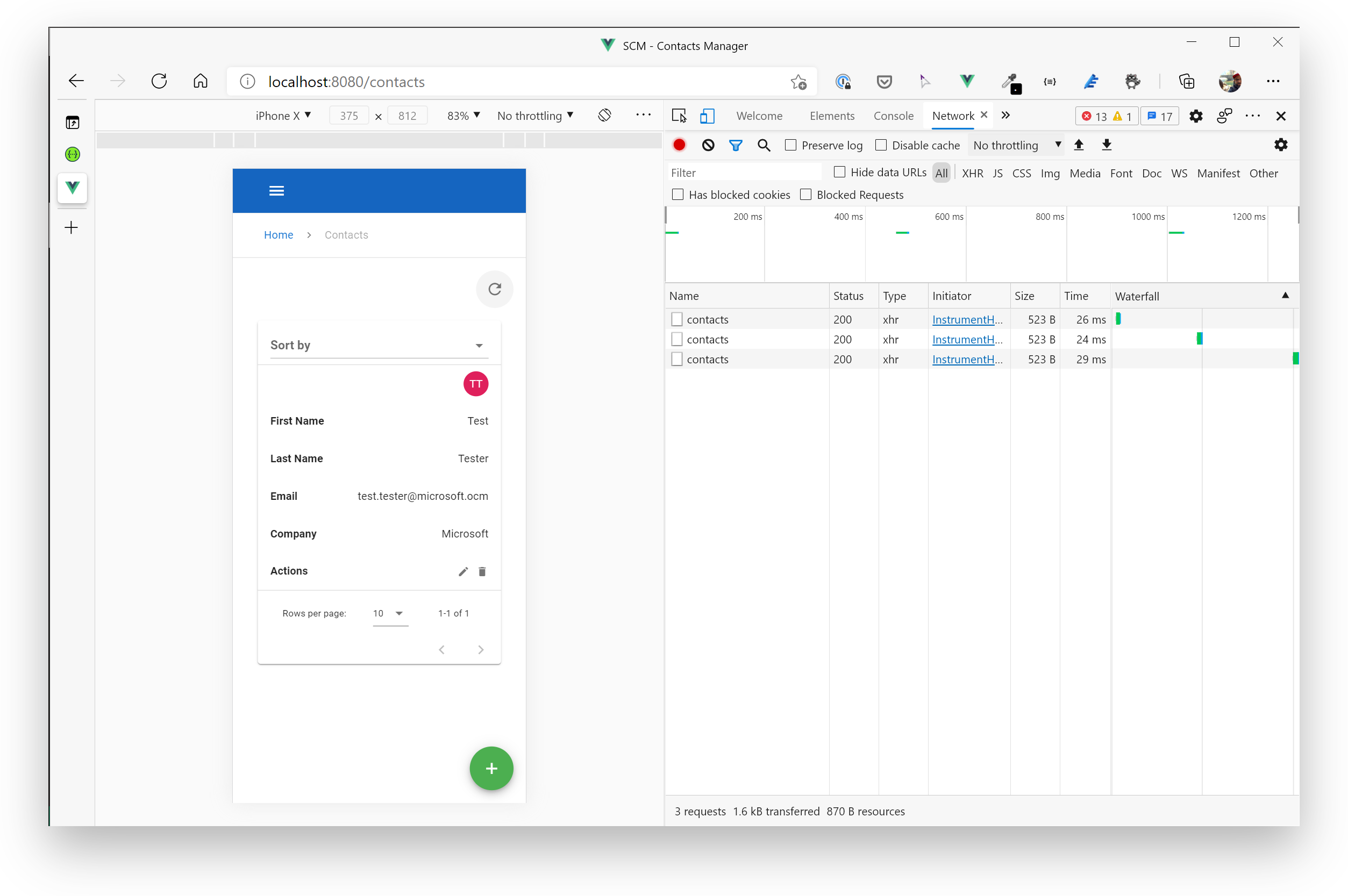The height and width of the screenshot is (896, 1348).
Task: Click the Home breadcrumb link
Action: click(x=279, y=235)
